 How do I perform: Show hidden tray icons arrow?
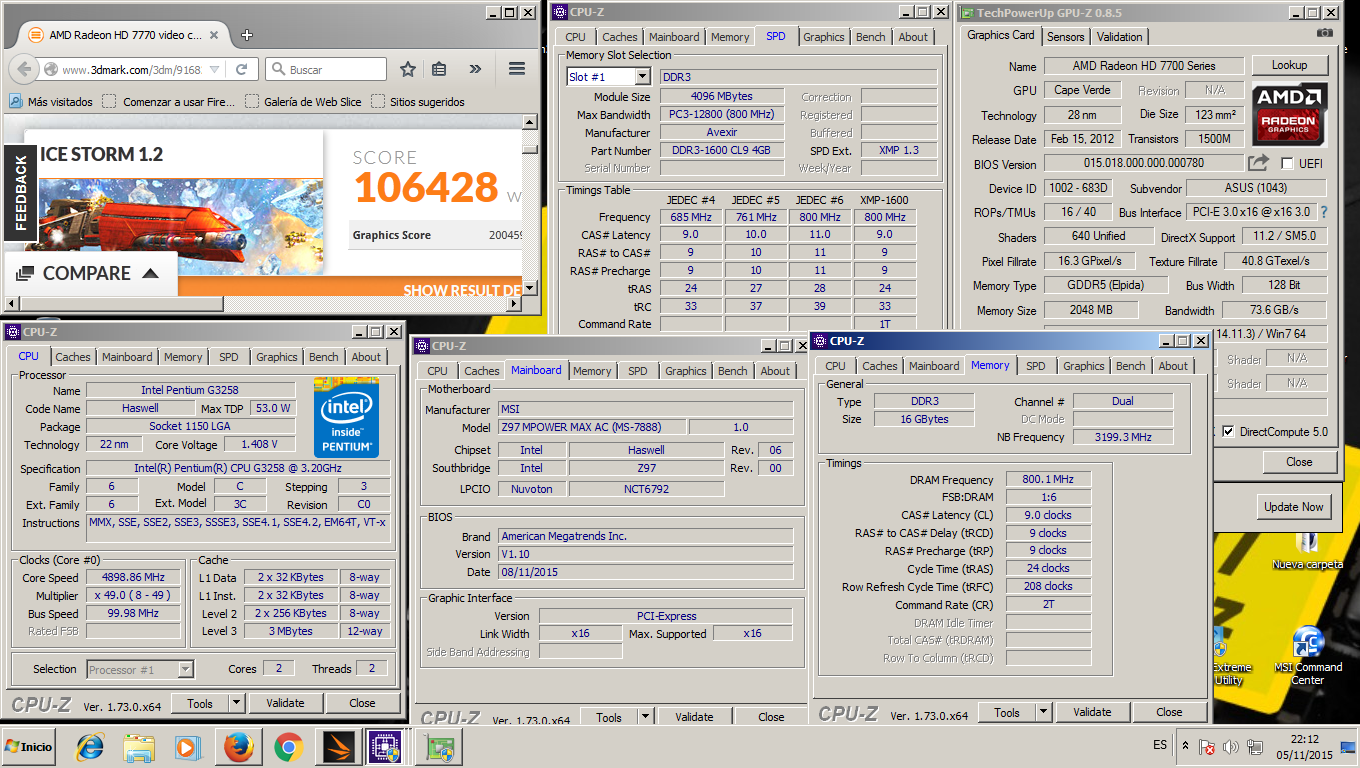(1185, 746)
